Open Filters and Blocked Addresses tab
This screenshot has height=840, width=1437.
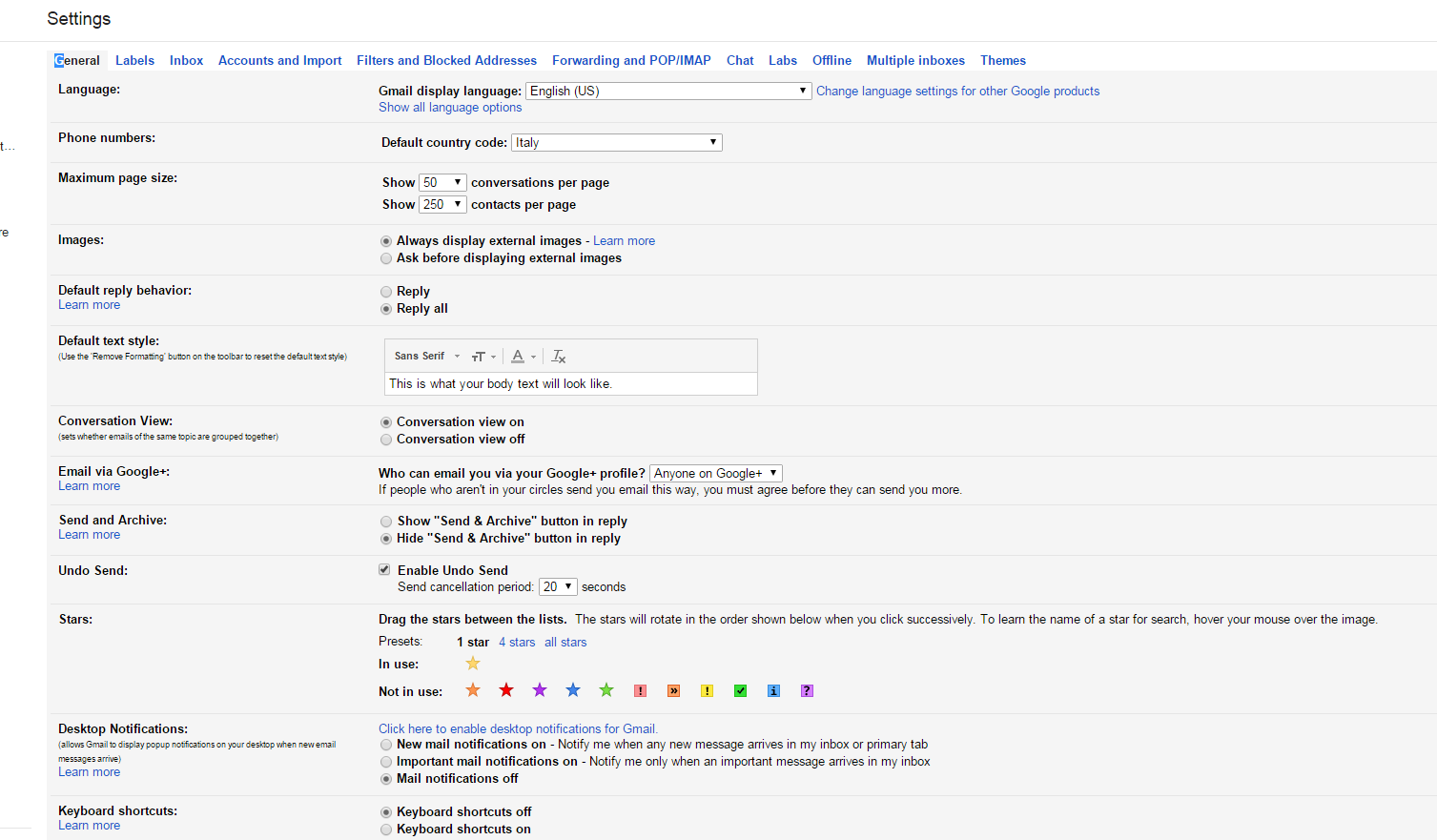click(x=446, y=60)
